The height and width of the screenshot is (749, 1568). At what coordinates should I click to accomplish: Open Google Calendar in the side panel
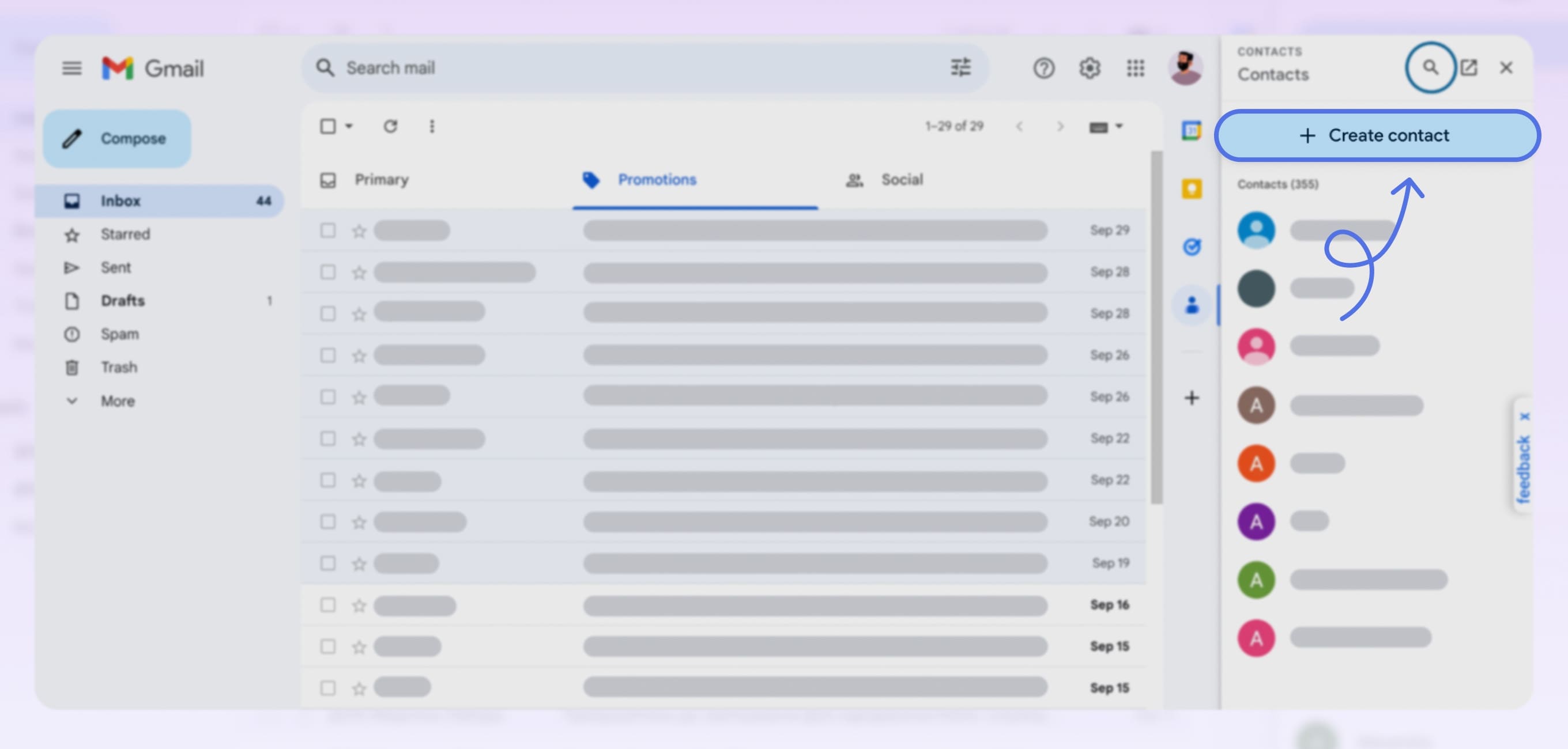(x=1191, y=130)
